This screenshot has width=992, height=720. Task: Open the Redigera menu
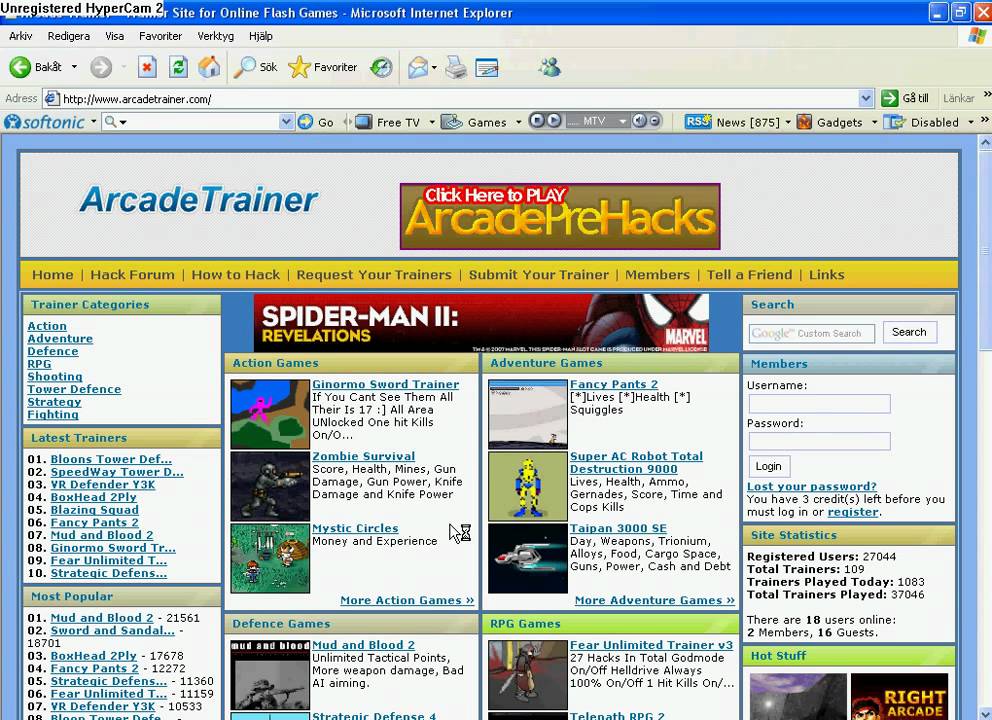(68, 36)
